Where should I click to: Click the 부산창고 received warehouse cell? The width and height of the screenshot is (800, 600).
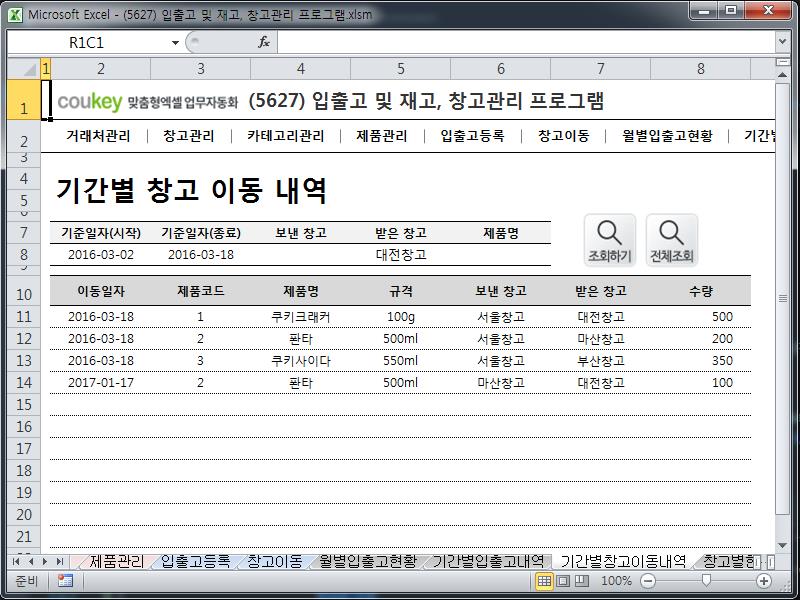[x=601, y=361]
